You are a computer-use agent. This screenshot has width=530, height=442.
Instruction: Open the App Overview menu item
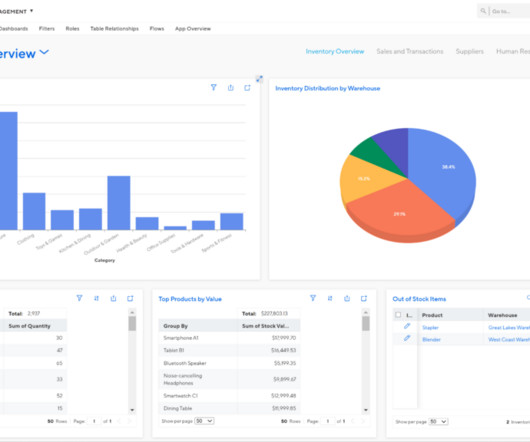[x=193, y=29]
